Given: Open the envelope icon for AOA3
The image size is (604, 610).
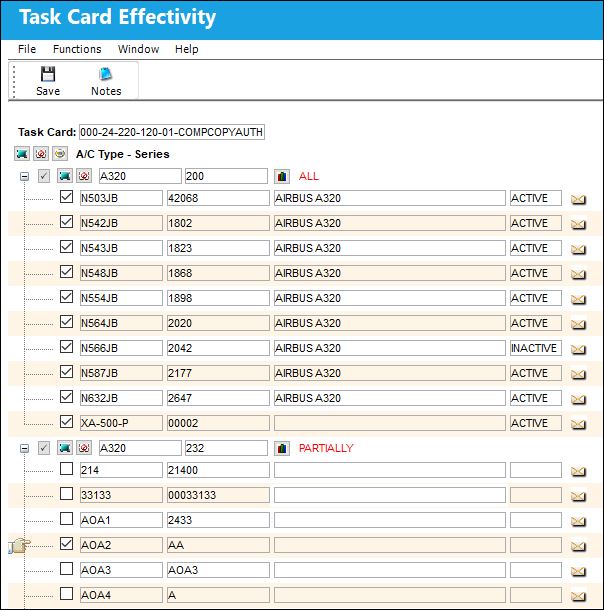Looking at the screenshot, I should tap(578, 571).
